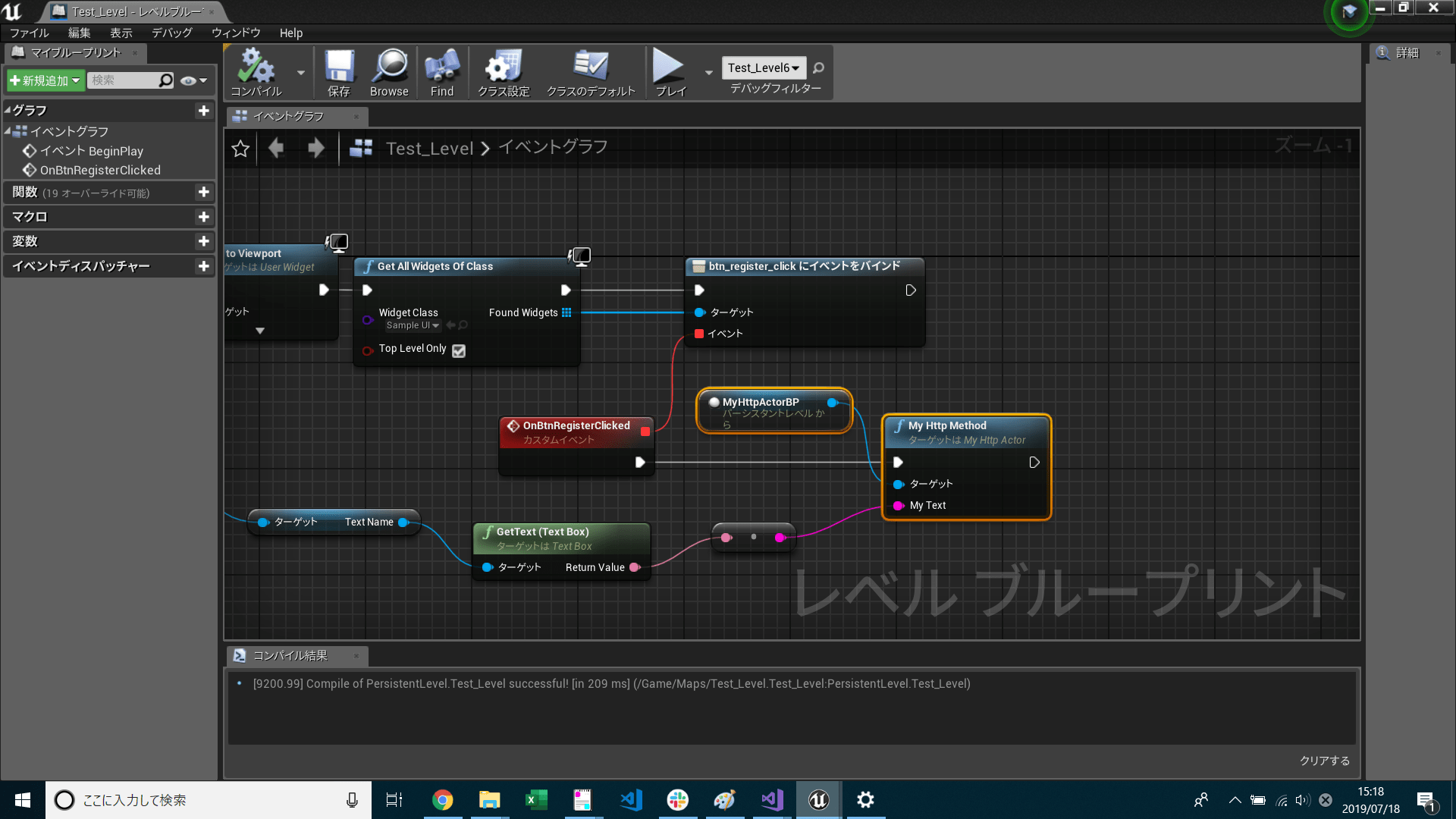The width and height of the screenshot is (1456, 819).
Task: Click the 関数 section header
Action: pos(108,193)
